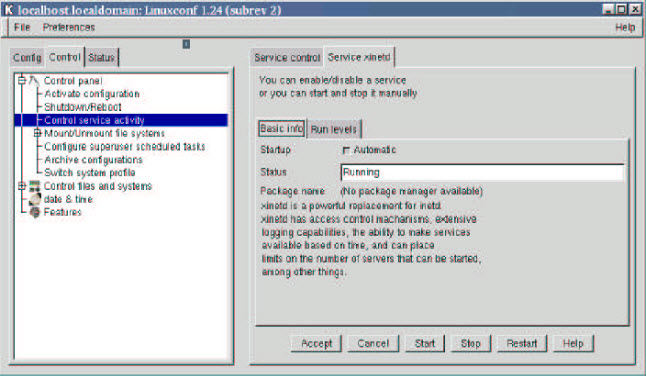The width and height of the screenshot is (646, 376).
Task: Click the Status field showing Running
Action: pos(482,172)
